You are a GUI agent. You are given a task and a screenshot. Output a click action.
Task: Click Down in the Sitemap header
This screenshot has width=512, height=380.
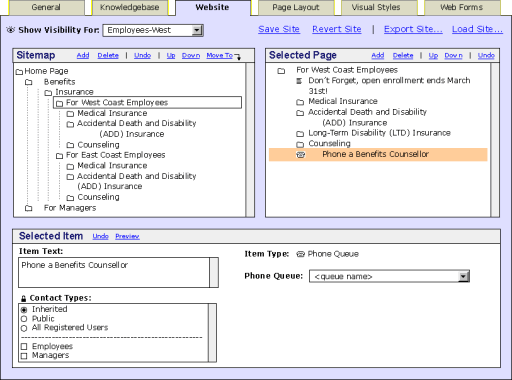191,56
